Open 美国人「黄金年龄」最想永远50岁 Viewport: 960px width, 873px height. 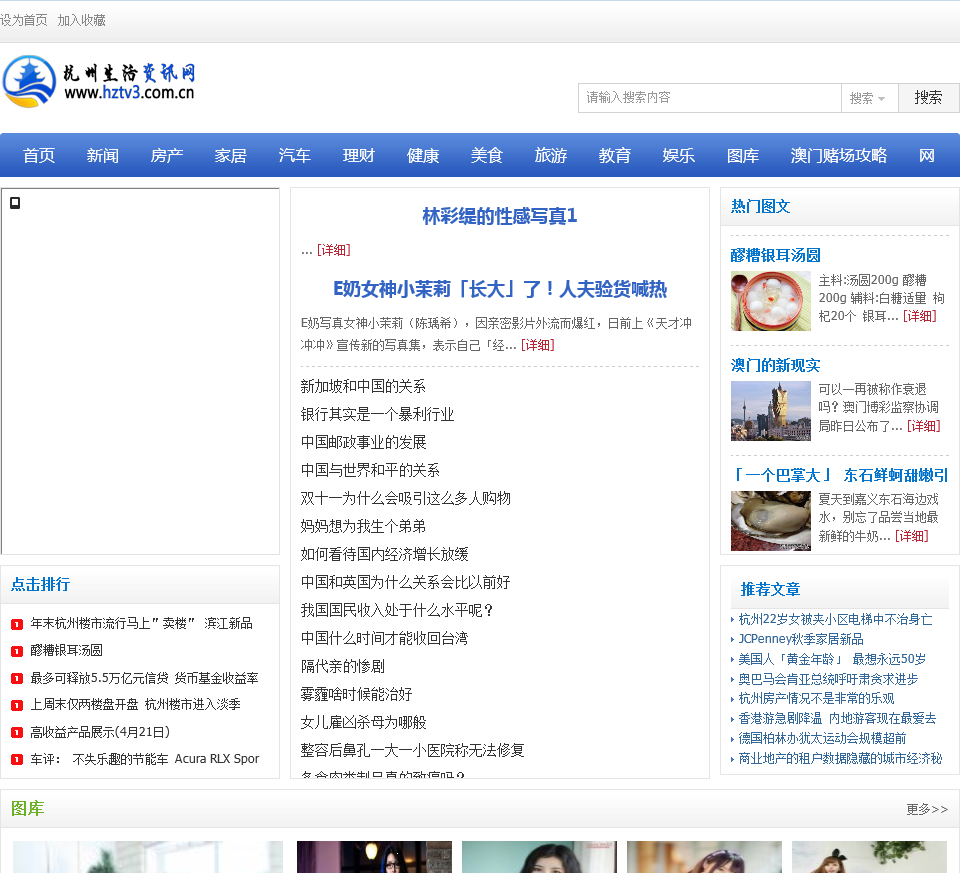tap(832, 659)
